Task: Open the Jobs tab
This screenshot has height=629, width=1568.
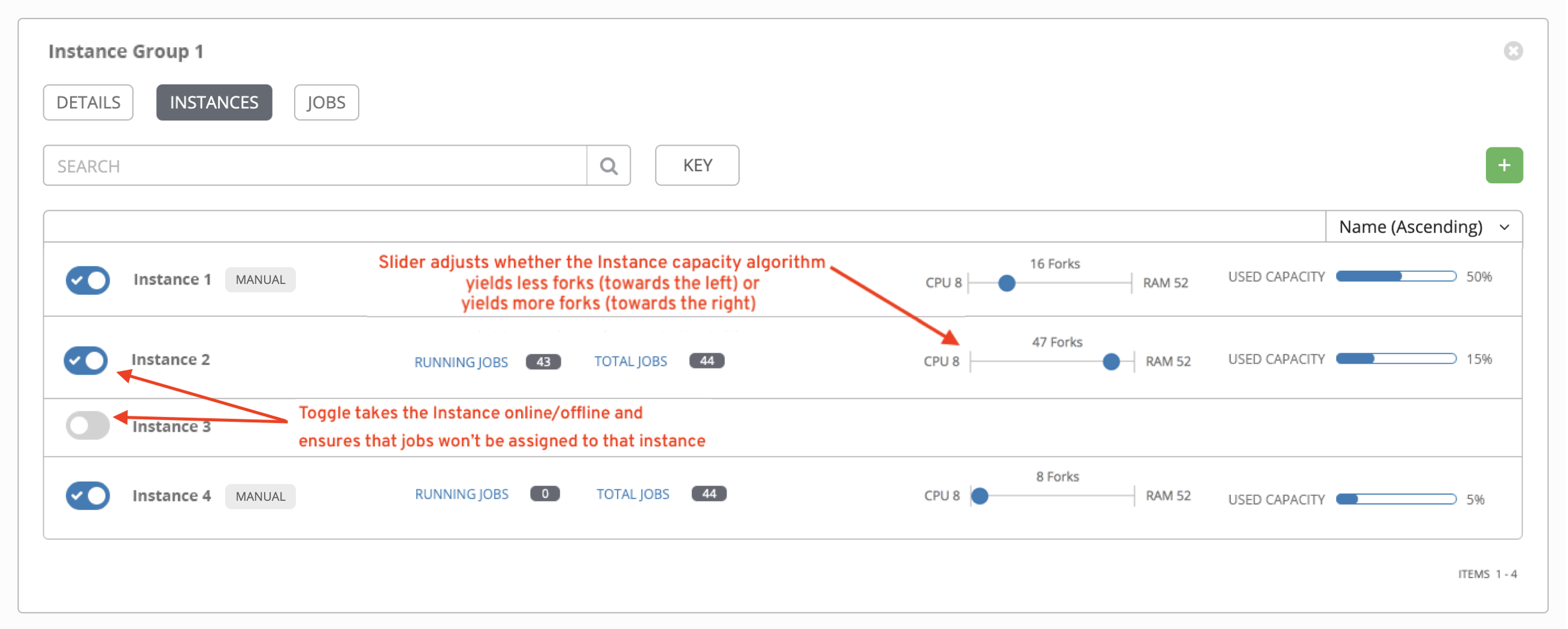Action: point(326,102)
